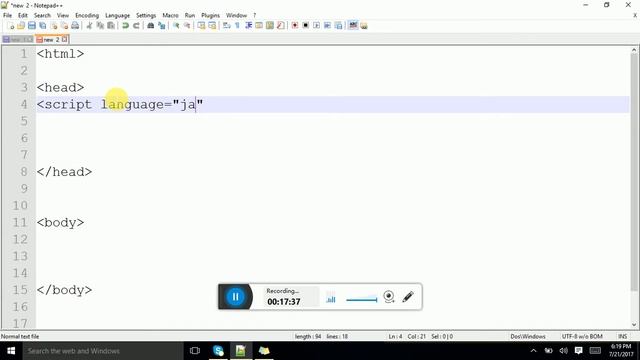Open Skype from the taskbar

pyautogui.click(x=218, y=351)
